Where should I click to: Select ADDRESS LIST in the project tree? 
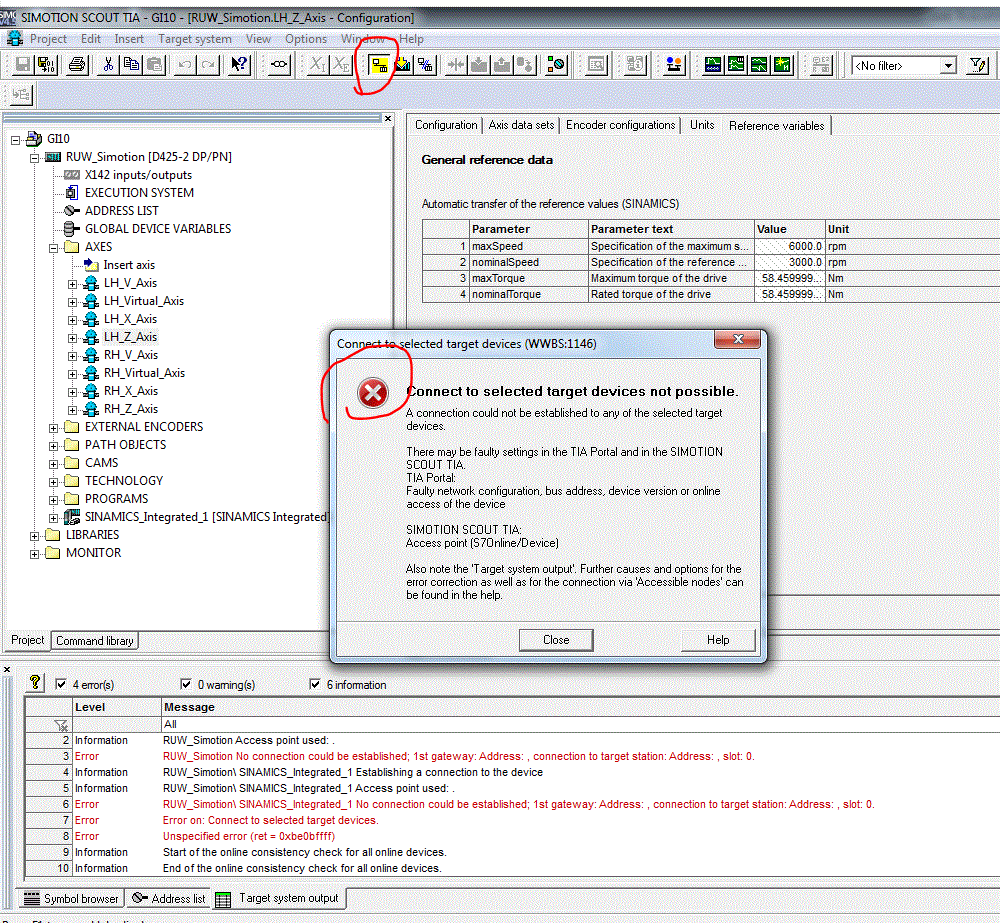(x=121, y=211)
